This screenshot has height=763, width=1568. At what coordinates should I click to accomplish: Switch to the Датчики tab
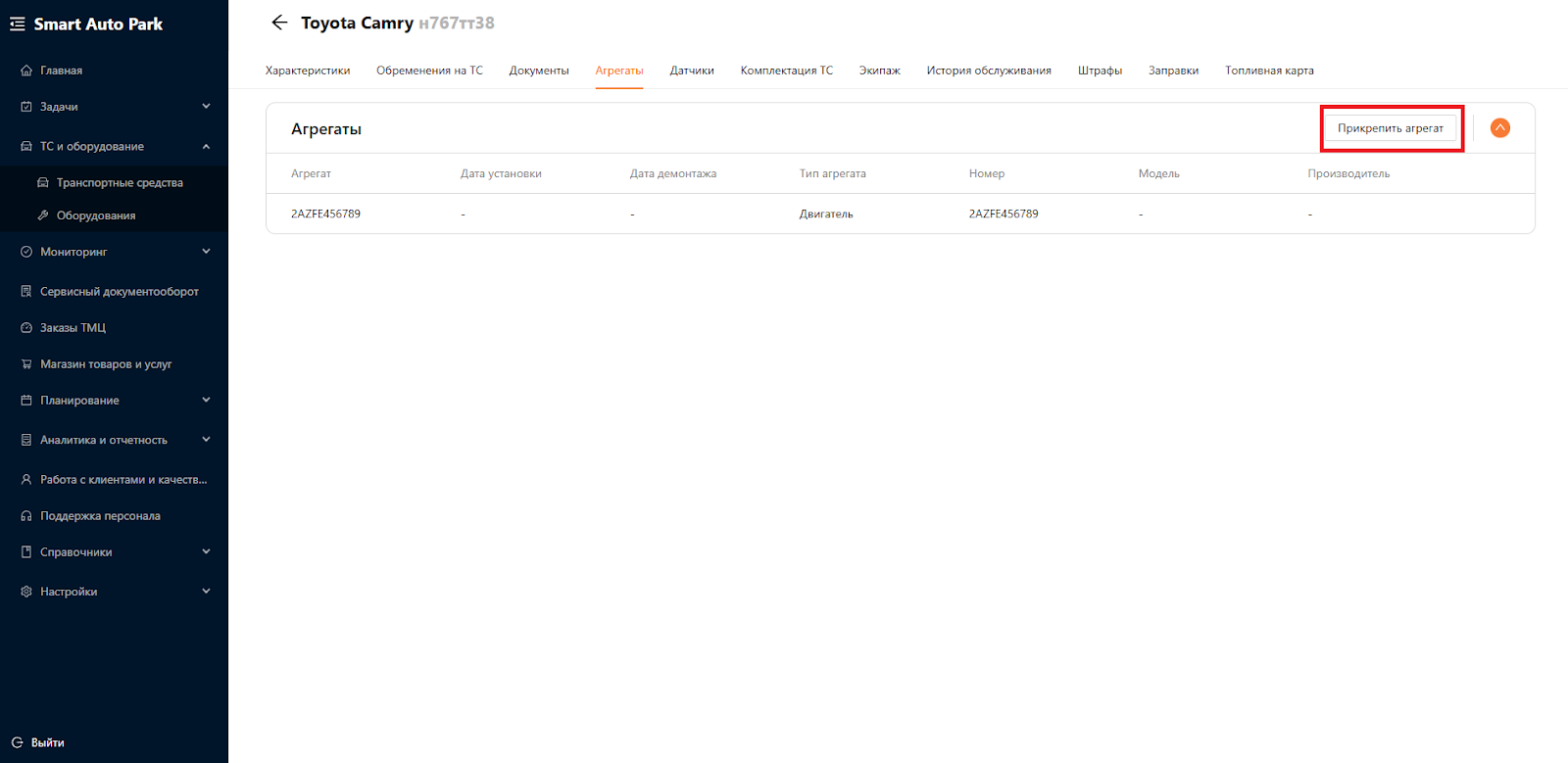691,71
